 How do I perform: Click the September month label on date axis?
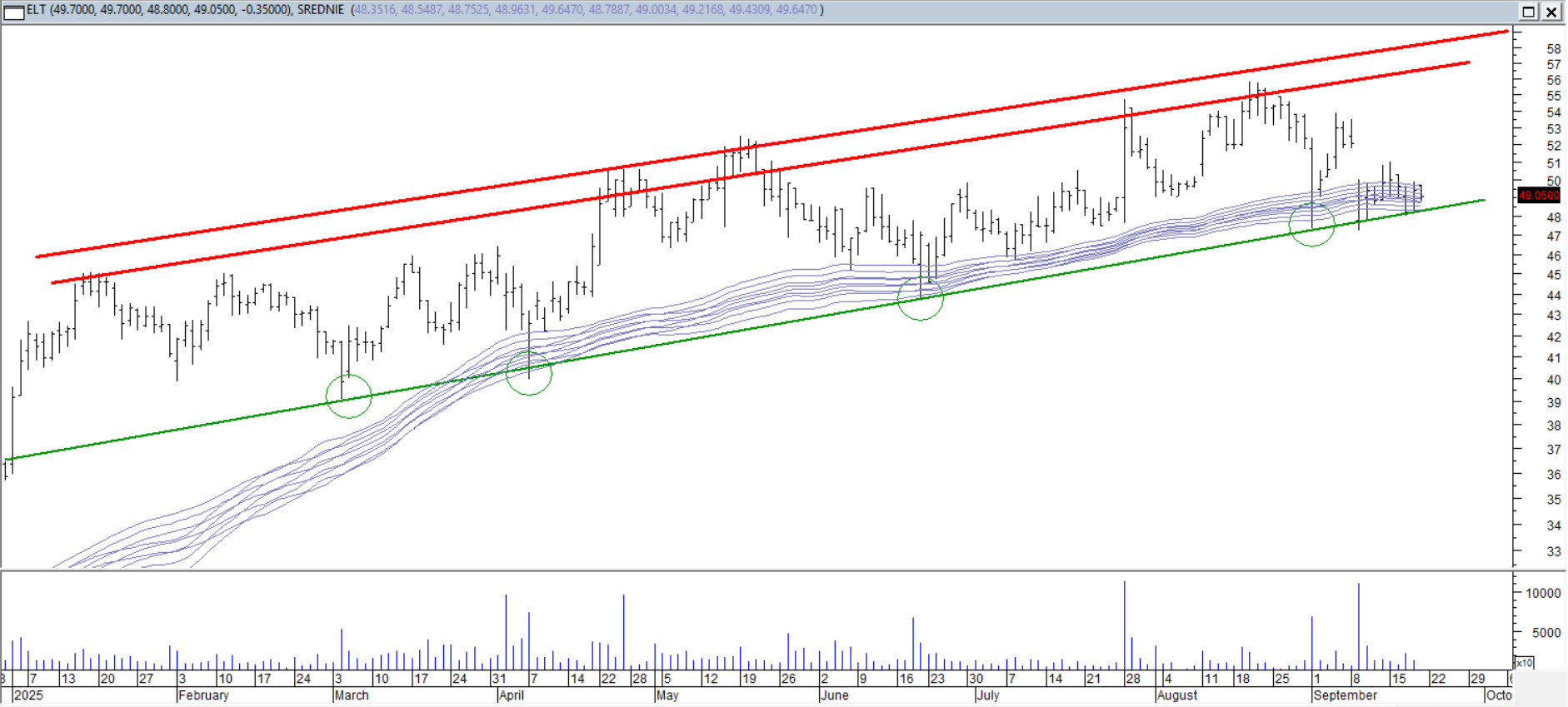(1345, 695)
